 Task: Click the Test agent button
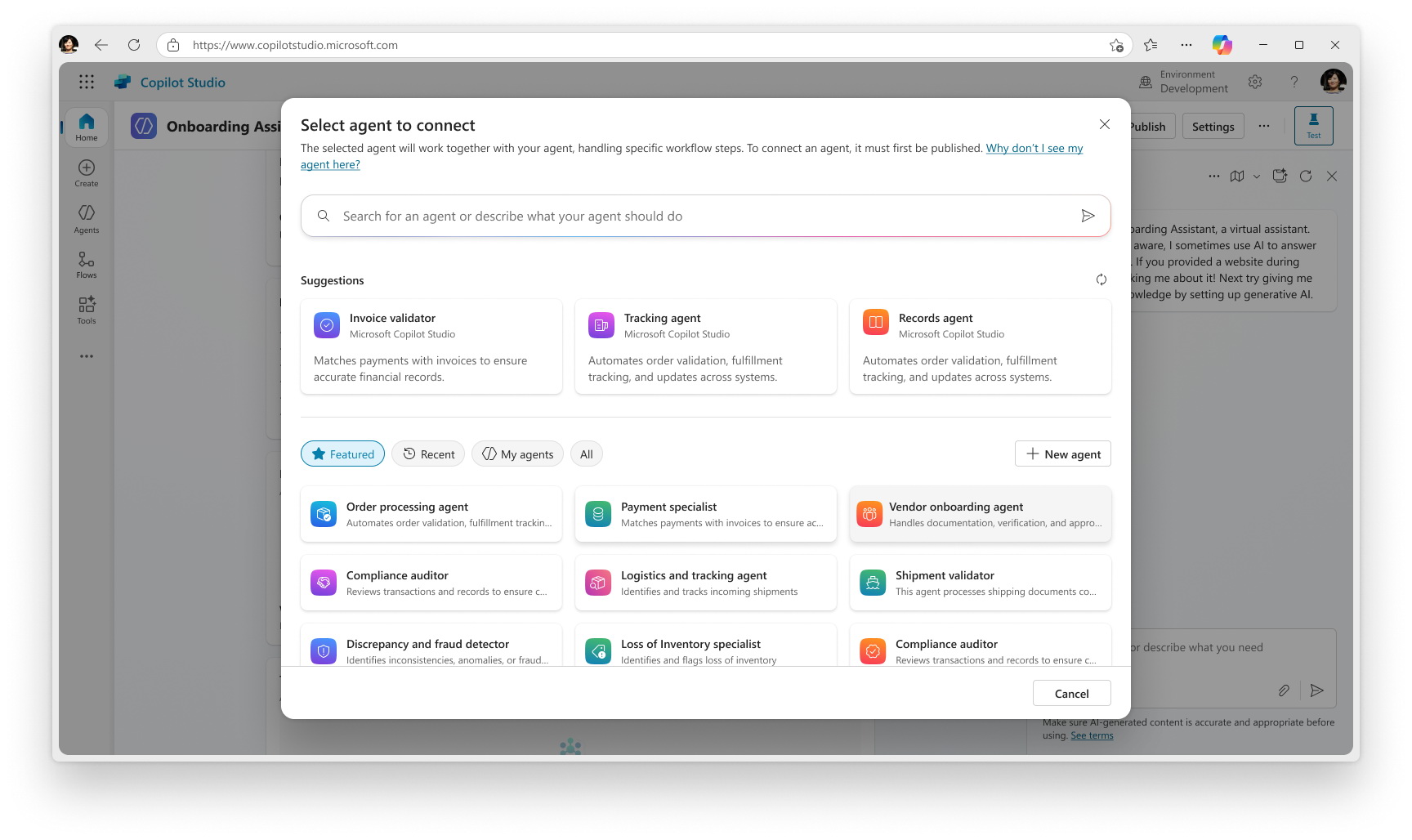coord(1314,126)
